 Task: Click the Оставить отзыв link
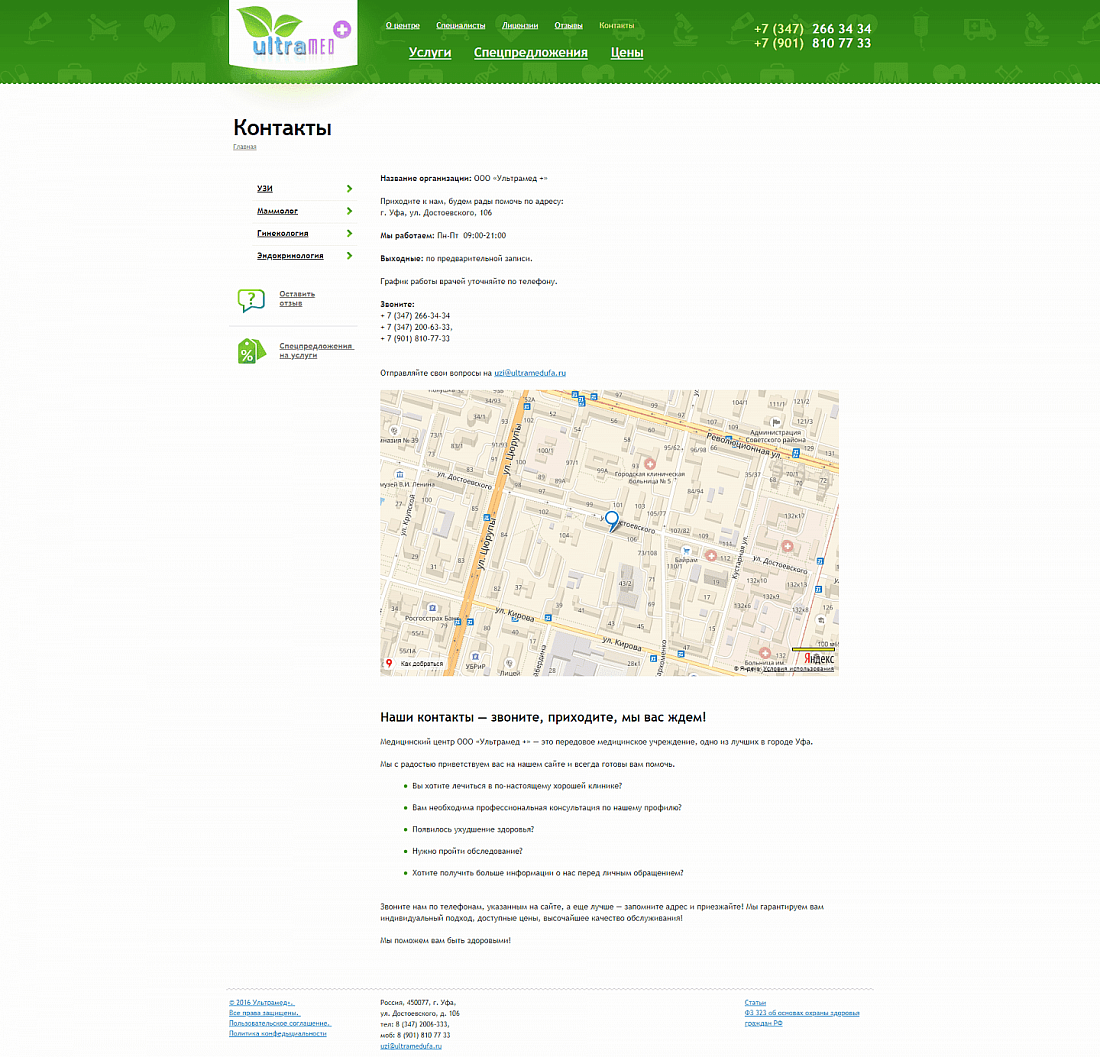297,299
